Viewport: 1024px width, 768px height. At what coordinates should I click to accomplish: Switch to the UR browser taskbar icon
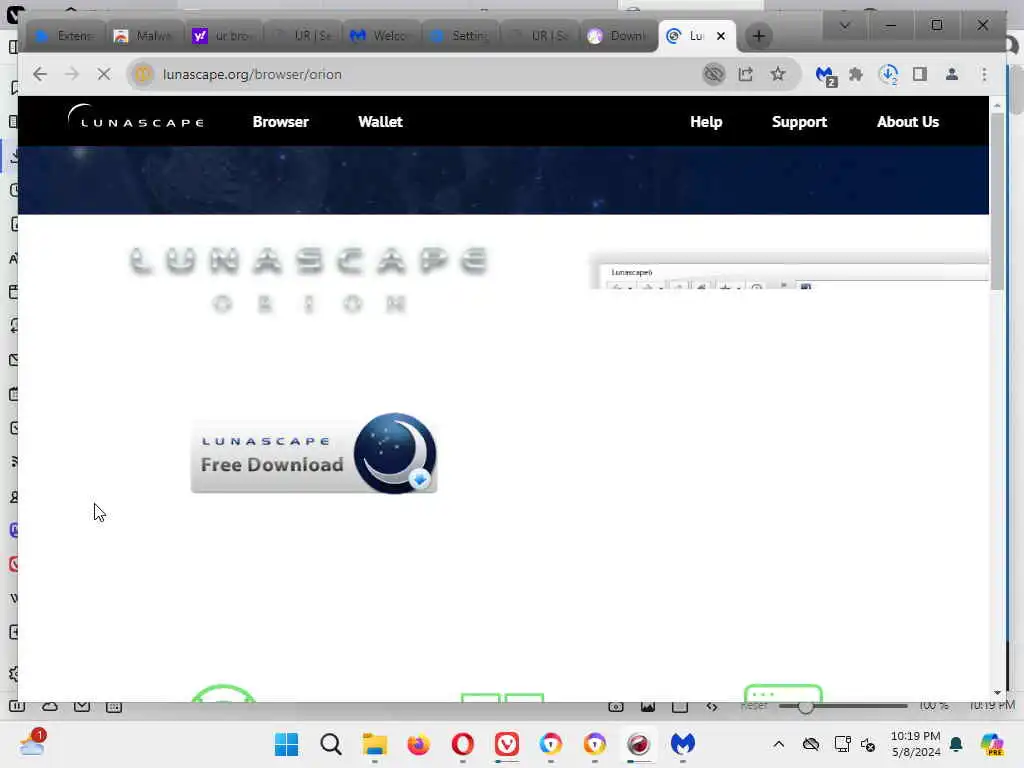pos(639,744)
